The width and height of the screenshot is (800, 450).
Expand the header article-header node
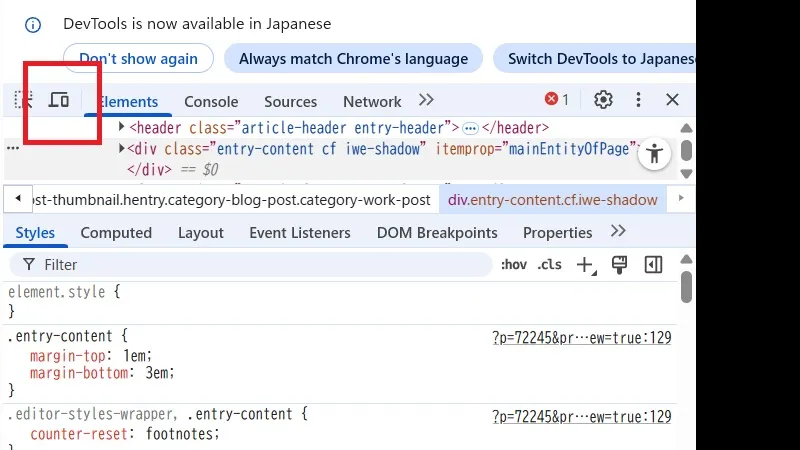121,127
